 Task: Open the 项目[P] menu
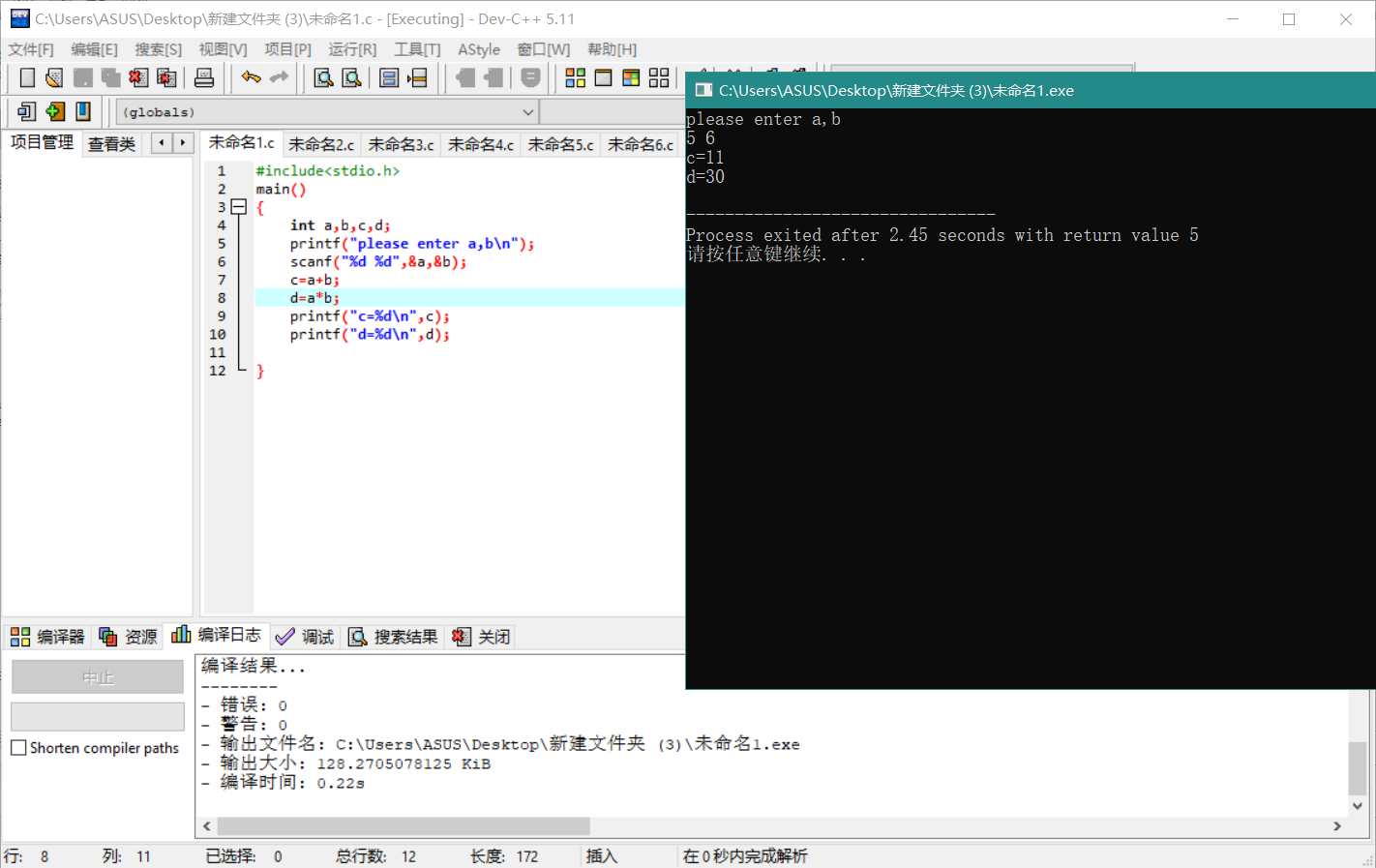(x=287, y=49)
